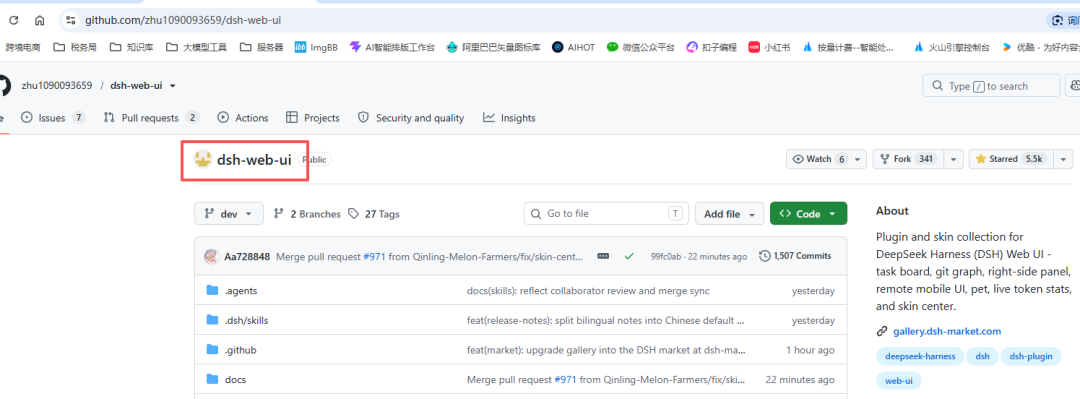Click the Fork button
Viewport: 1080px width, 399px height.
[x=908, y=159]
